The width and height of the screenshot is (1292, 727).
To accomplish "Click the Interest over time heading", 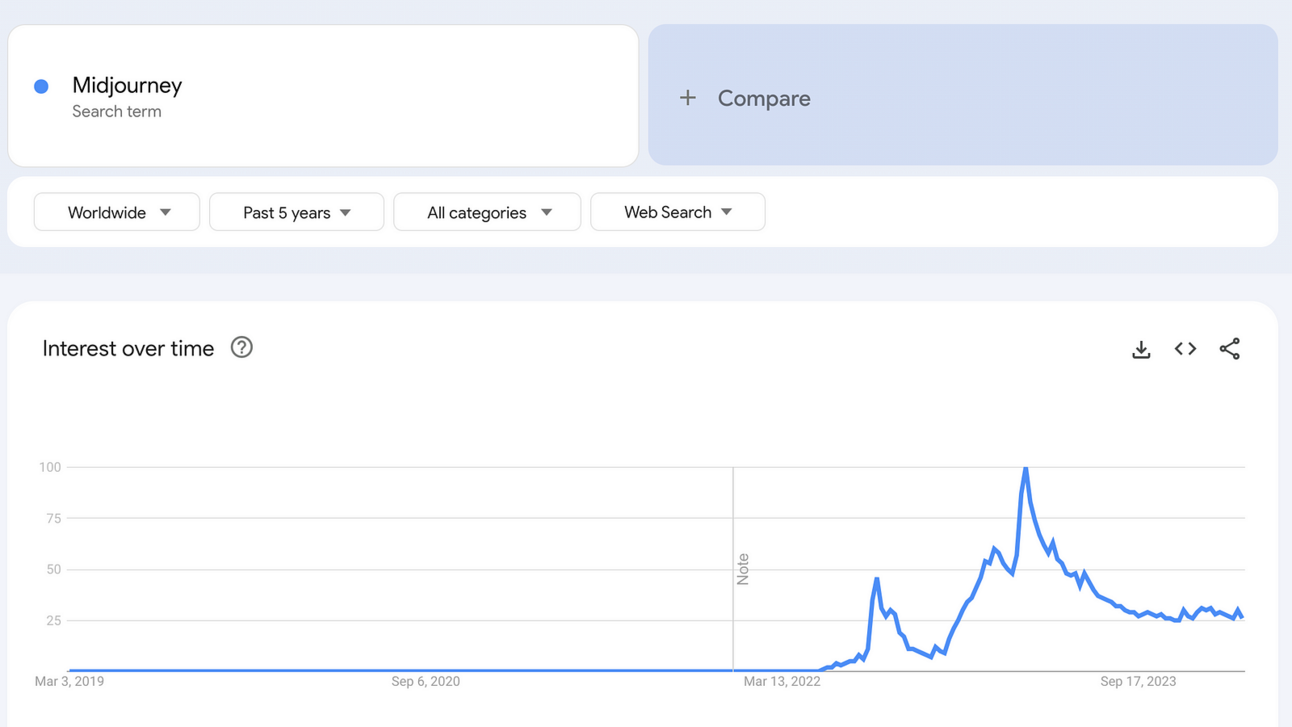I will coord(128,349).
